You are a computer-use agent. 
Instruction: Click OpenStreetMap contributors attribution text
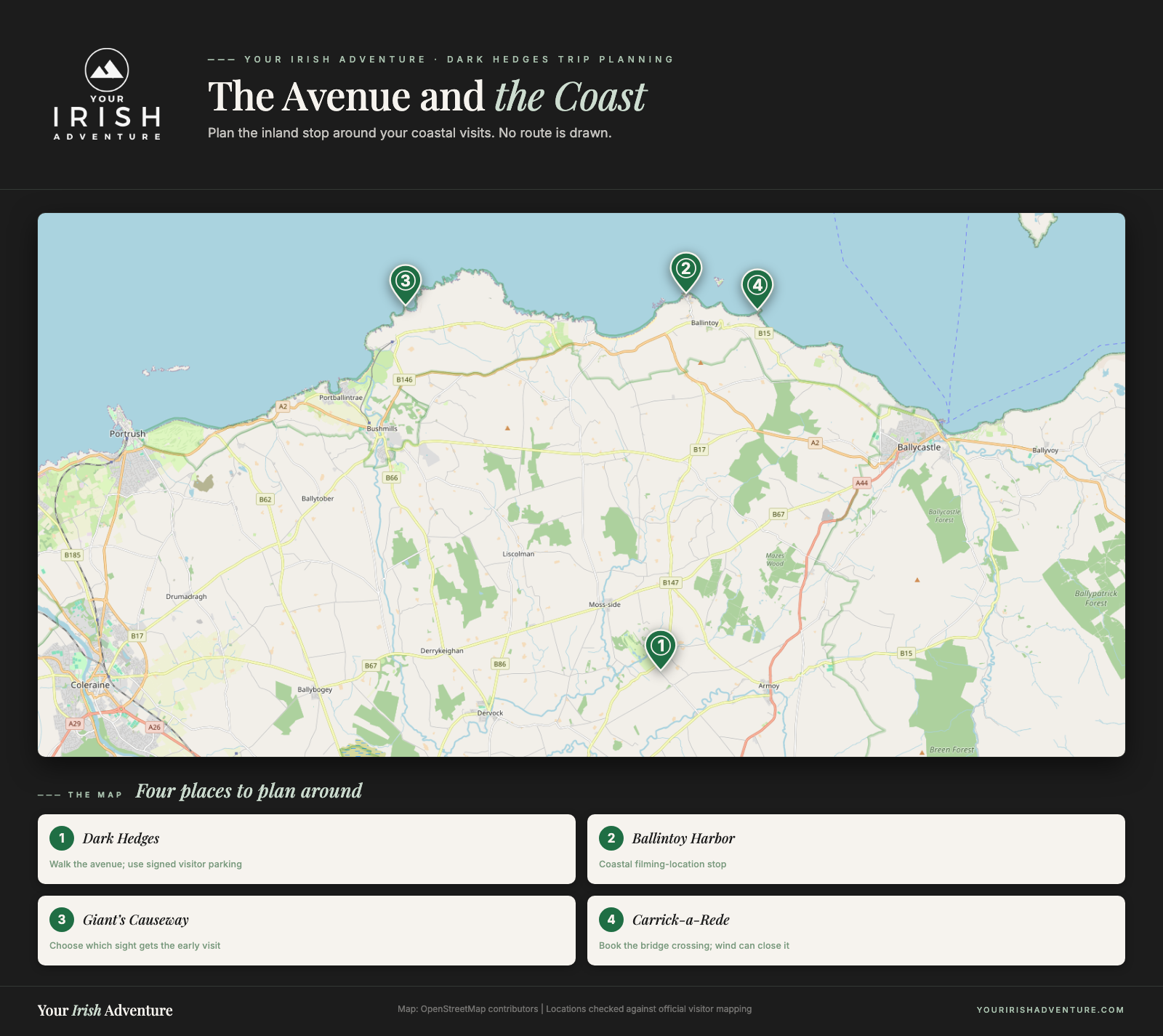coord(479,1009)
